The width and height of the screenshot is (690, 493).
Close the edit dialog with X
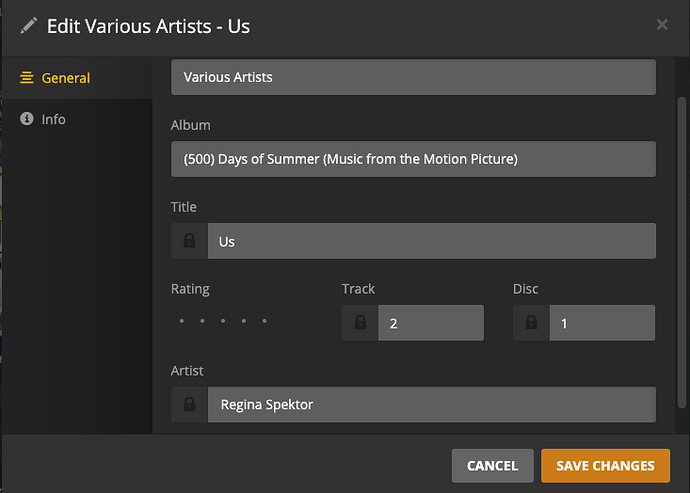click(662, 25)
